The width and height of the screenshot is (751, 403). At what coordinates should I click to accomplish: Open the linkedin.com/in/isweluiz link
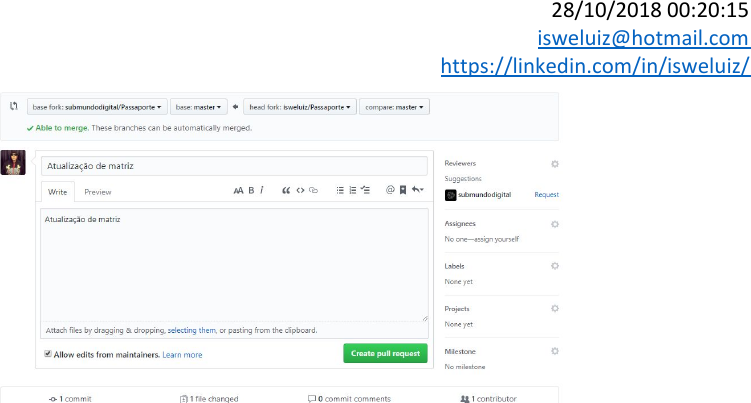[x=595, y=66]
